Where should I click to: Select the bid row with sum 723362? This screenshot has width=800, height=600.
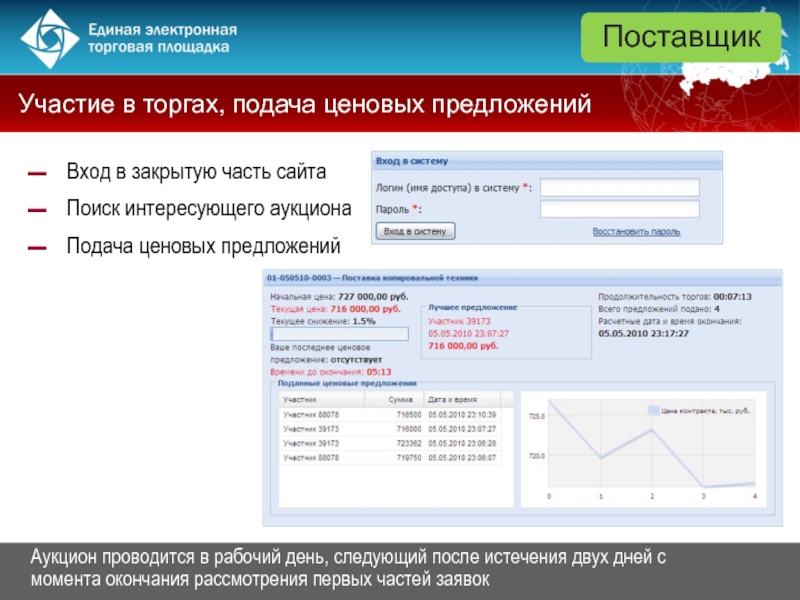(x=396, y=442)
